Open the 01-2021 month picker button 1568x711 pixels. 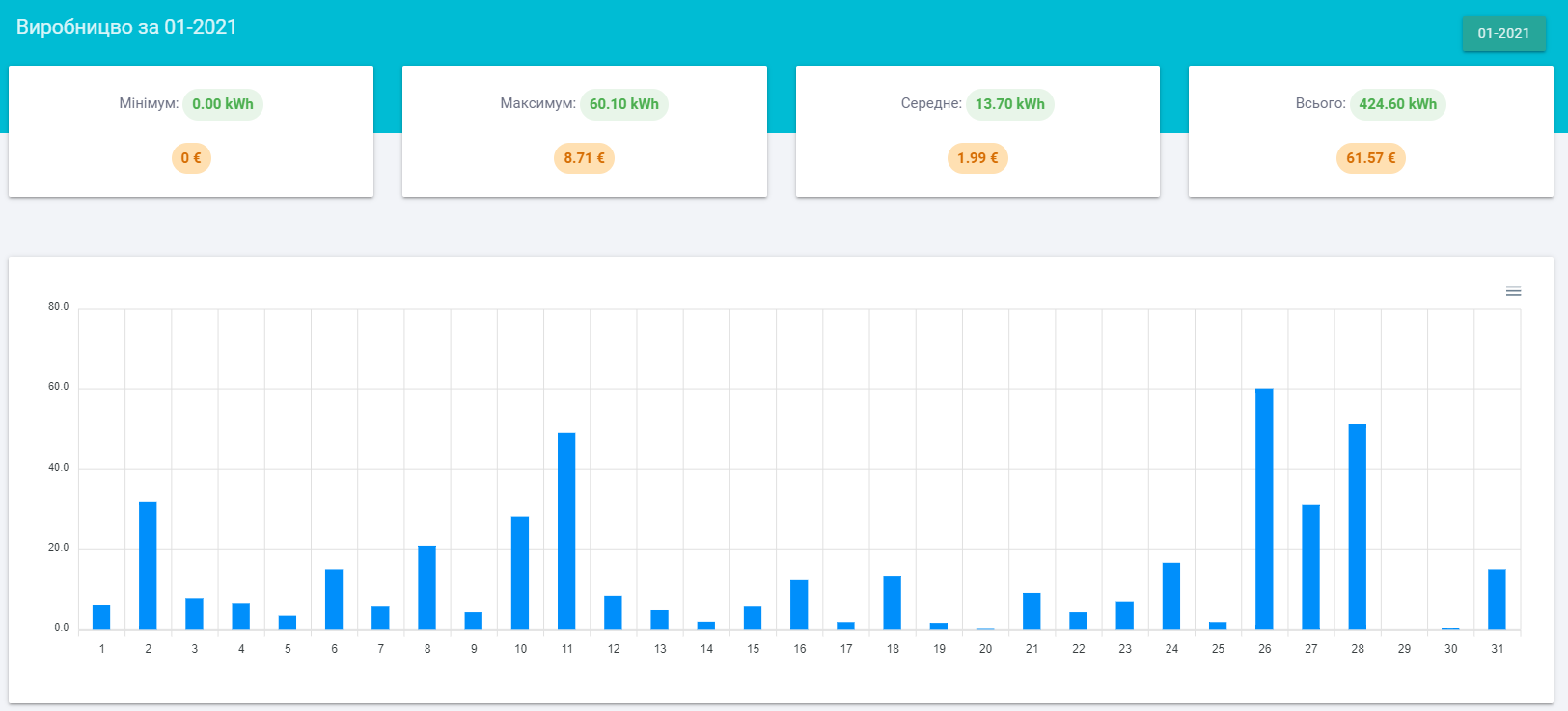point(1503,33)
